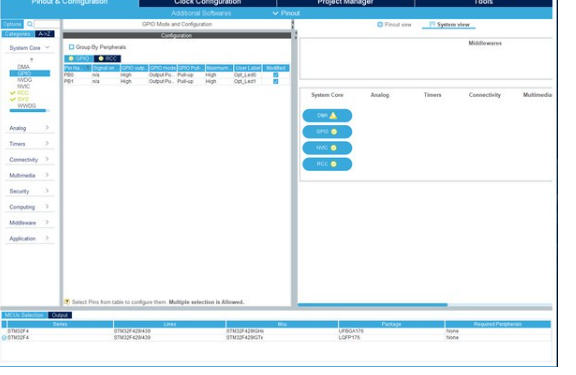
Task: Sort by the User Label column header
Action: (248, 68)
